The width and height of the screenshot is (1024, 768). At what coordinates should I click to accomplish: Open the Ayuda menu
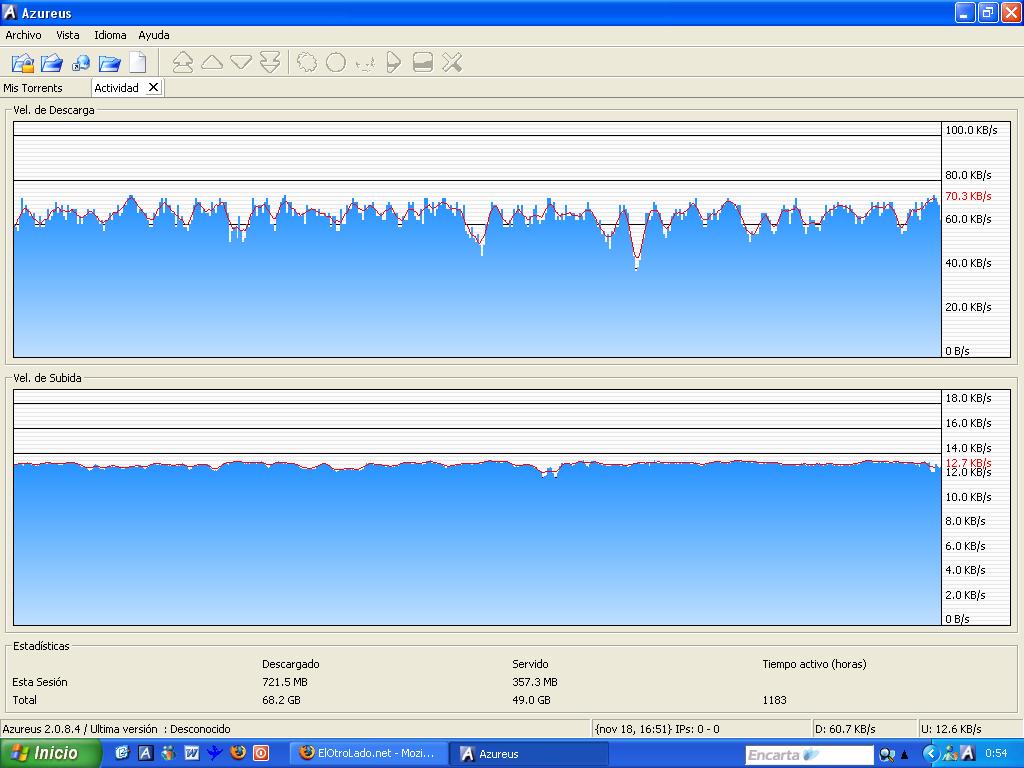[x=153, y=35]
